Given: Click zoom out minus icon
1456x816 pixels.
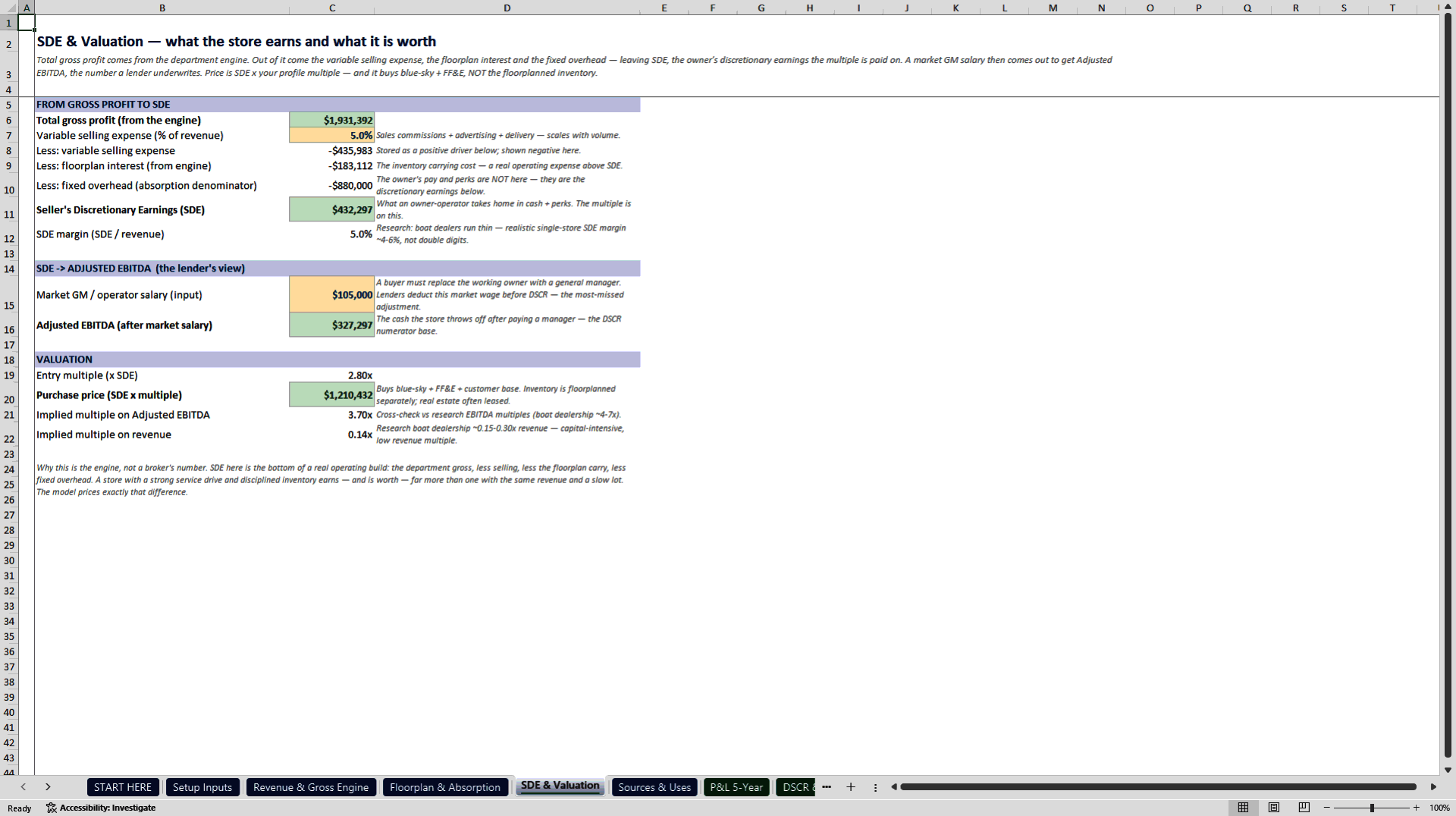Looking at the screenshot, I should pos(1327,808).
